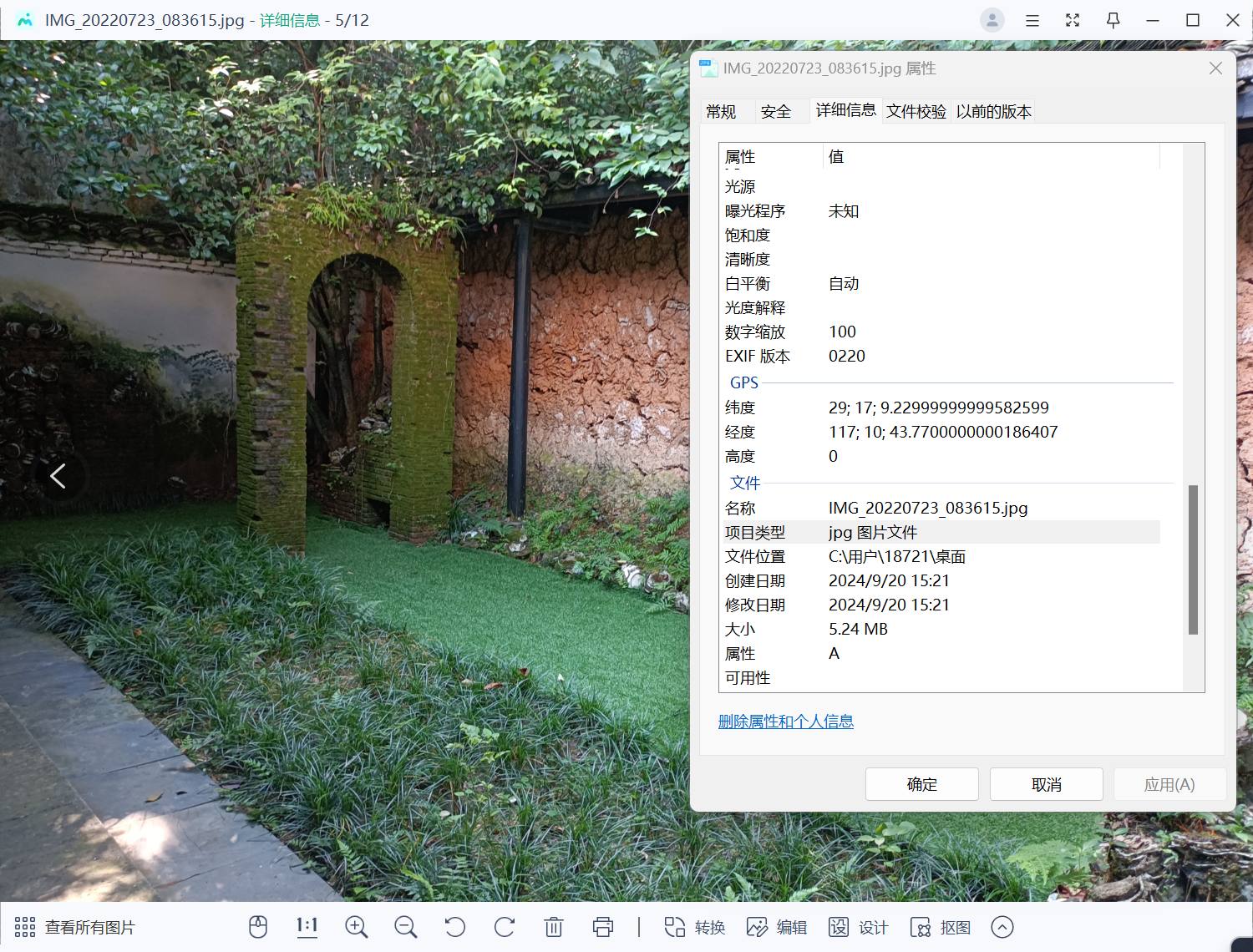Print the current picture

tap(603, 927)
